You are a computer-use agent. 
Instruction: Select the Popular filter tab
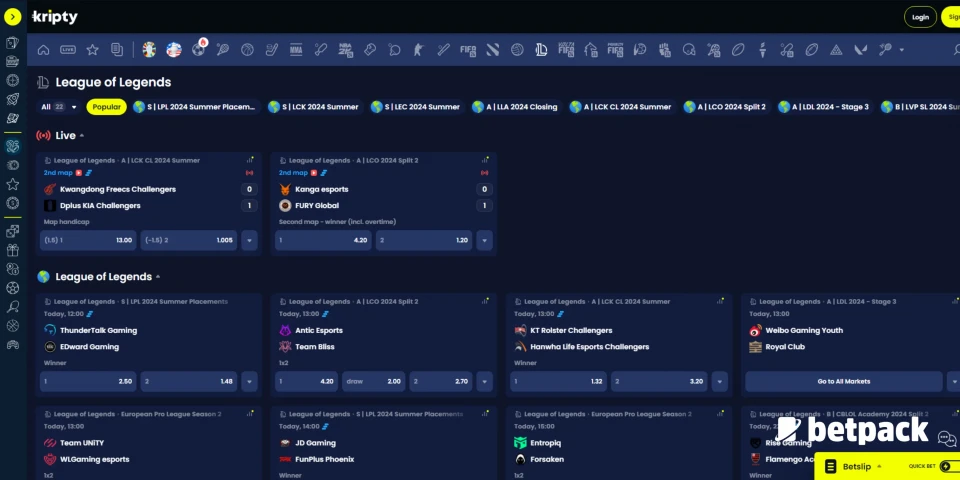click(106, 107)
